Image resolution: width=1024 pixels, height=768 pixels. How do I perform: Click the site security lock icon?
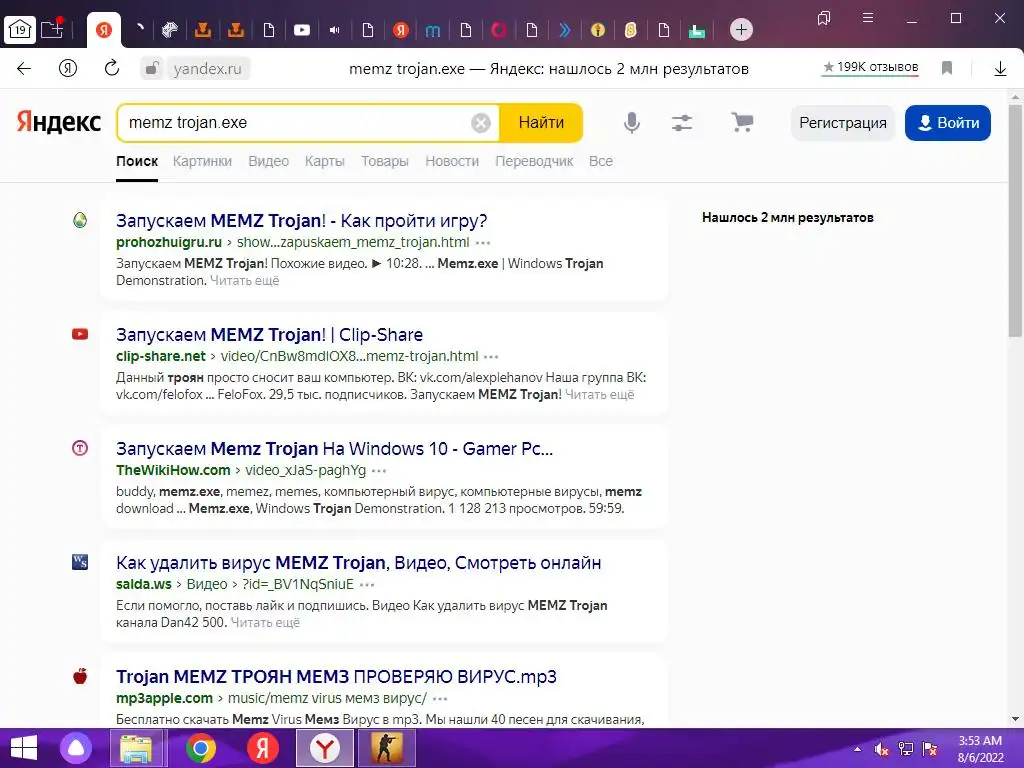[152, 69]
